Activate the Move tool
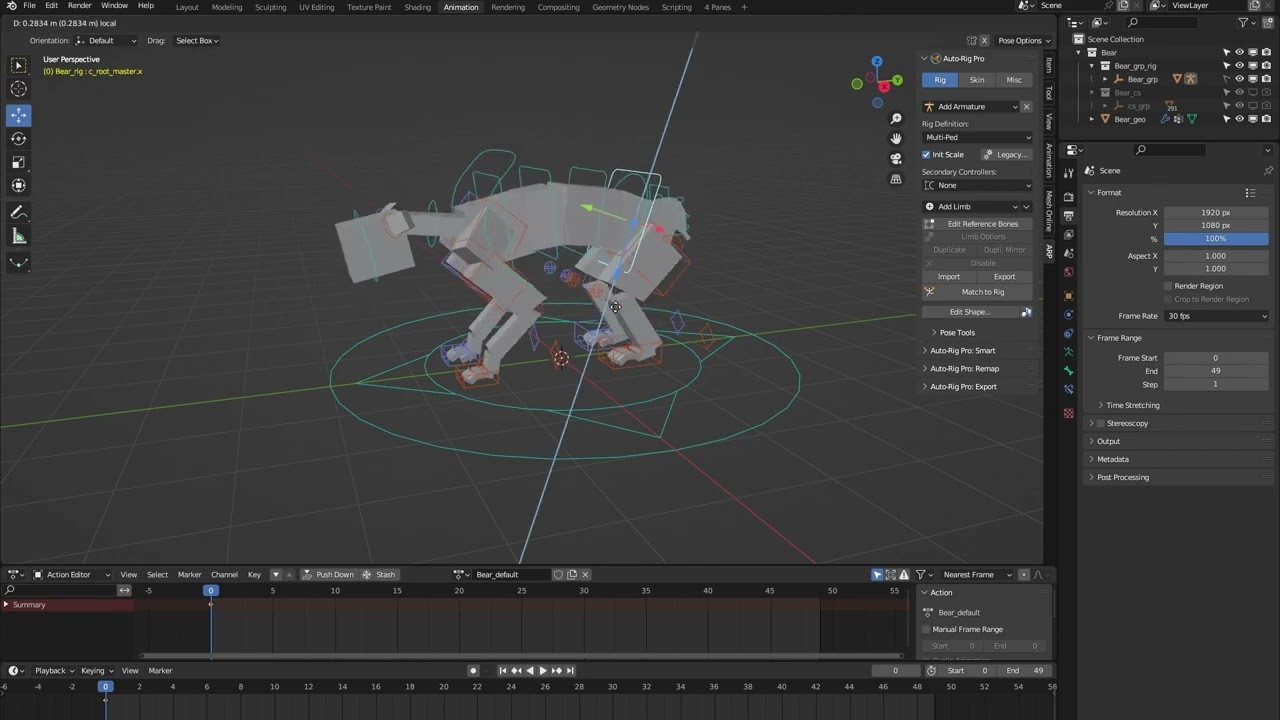This screenshot has height=720, width=1280. 18,115
